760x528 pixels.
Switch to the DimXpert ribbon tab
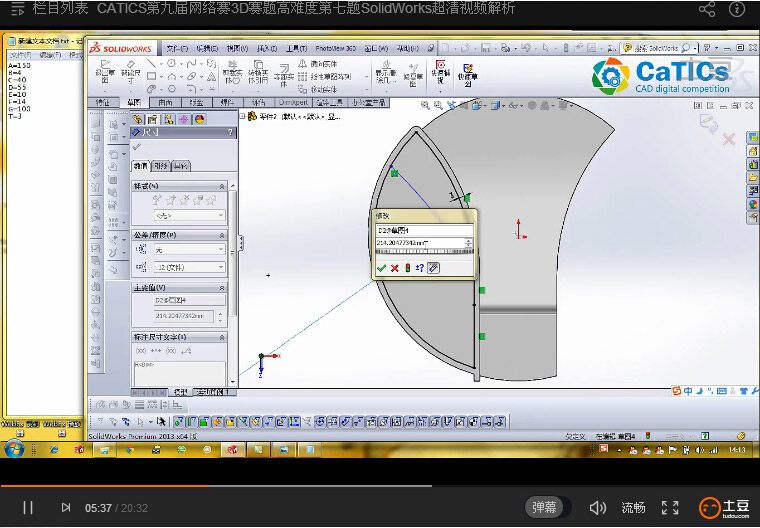[x=293, y=102]
